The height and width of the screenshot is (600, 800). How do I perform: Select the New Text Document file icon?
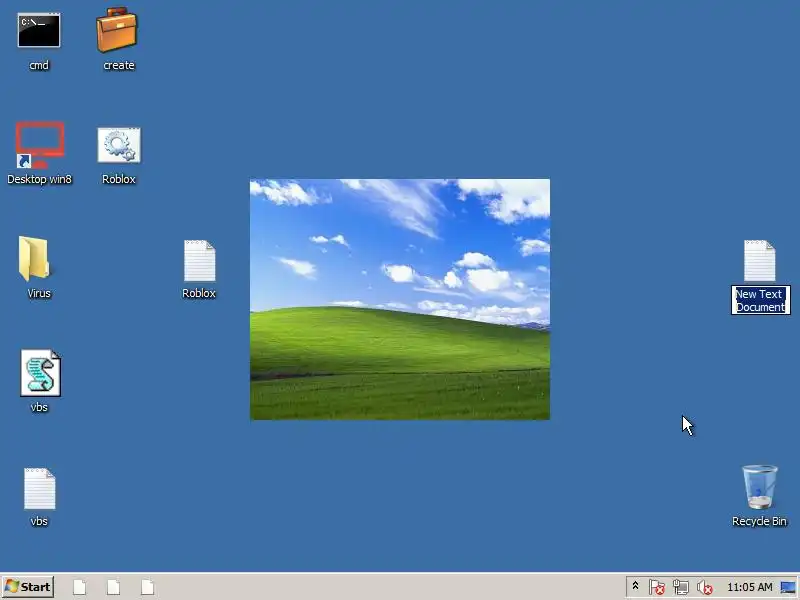click(x=759, y=261)
